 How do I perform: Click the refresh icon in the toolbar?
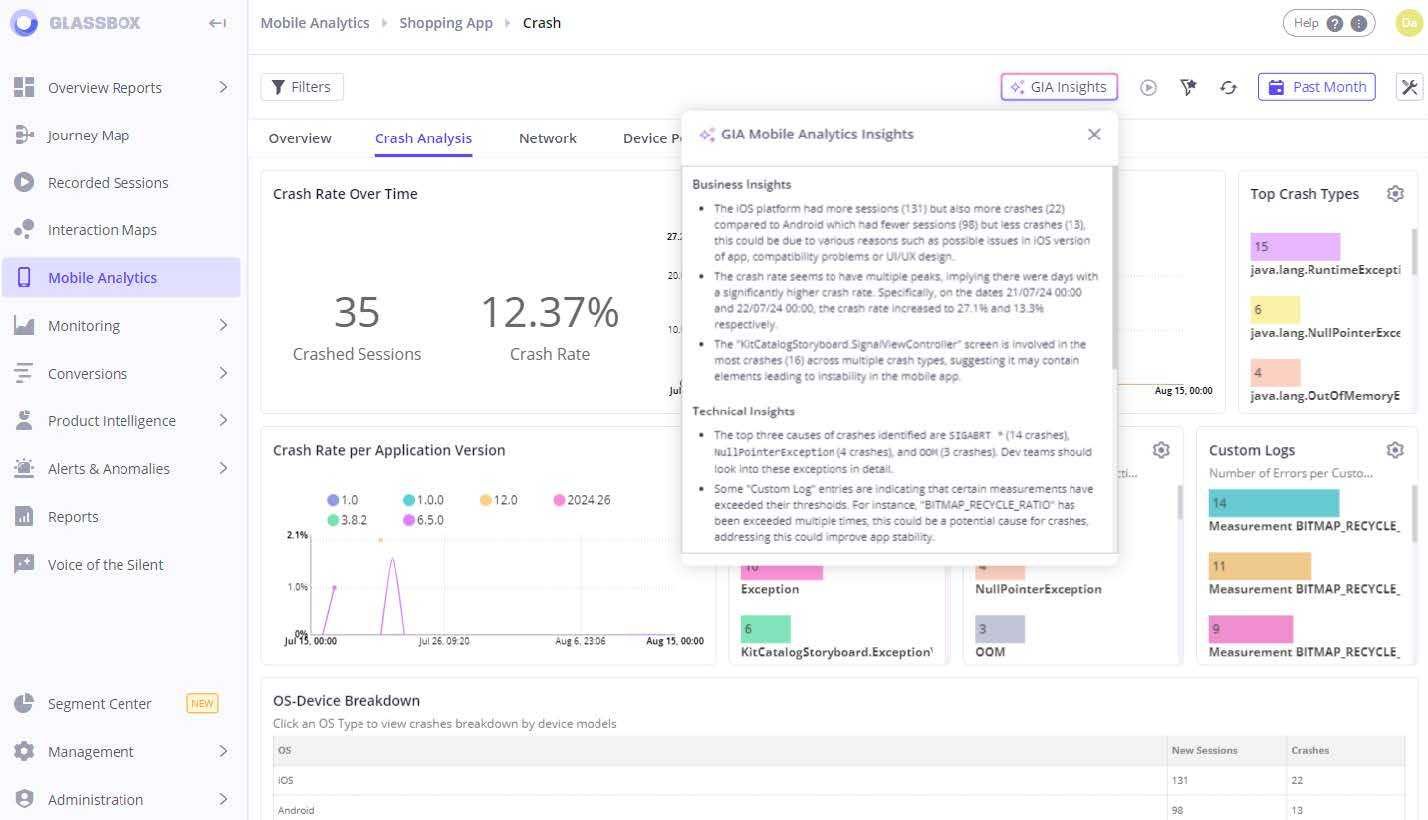[1228, 88]
